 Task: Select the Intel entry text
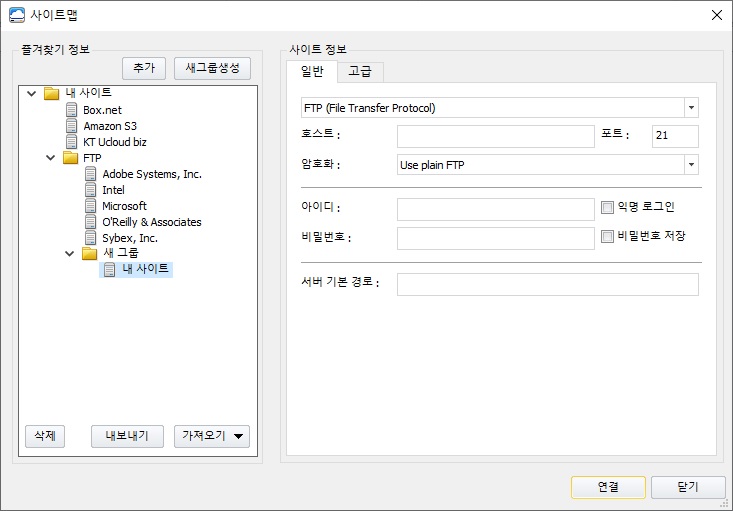click(x=113, y=190)
